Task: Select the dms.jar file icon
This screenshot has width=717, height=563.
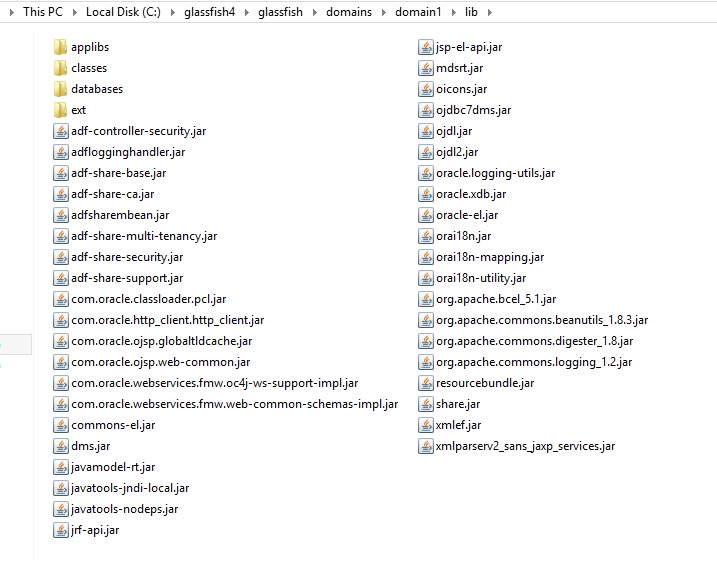Action: (x=61, y=446)
